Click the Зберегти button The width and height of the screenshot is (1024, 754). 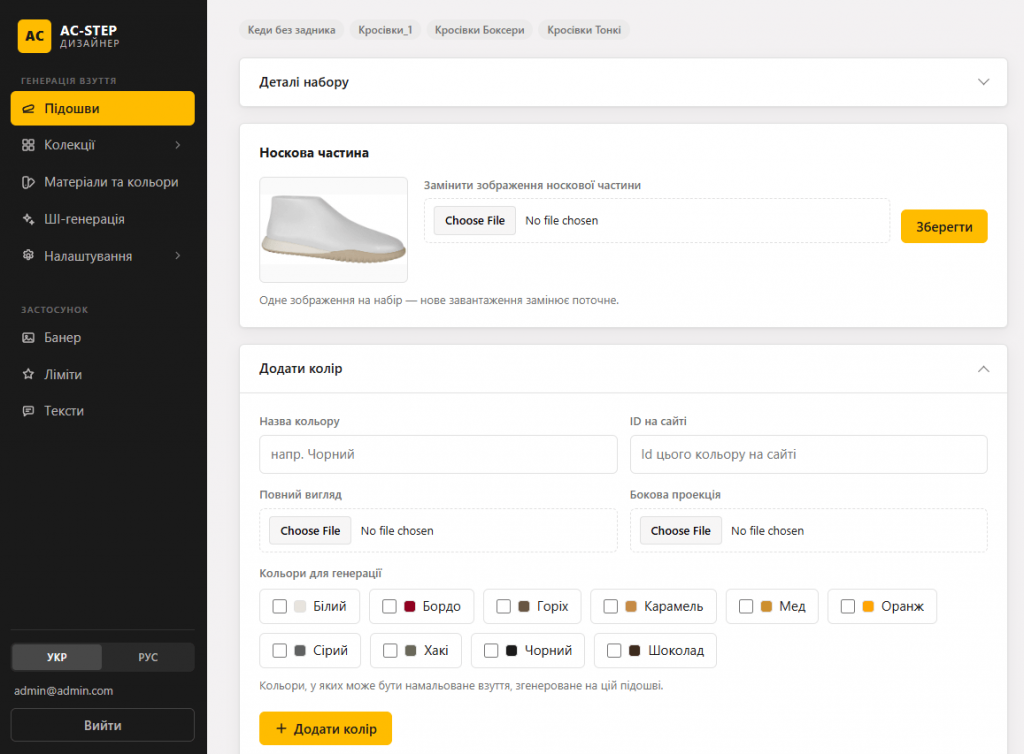point(944,227)
